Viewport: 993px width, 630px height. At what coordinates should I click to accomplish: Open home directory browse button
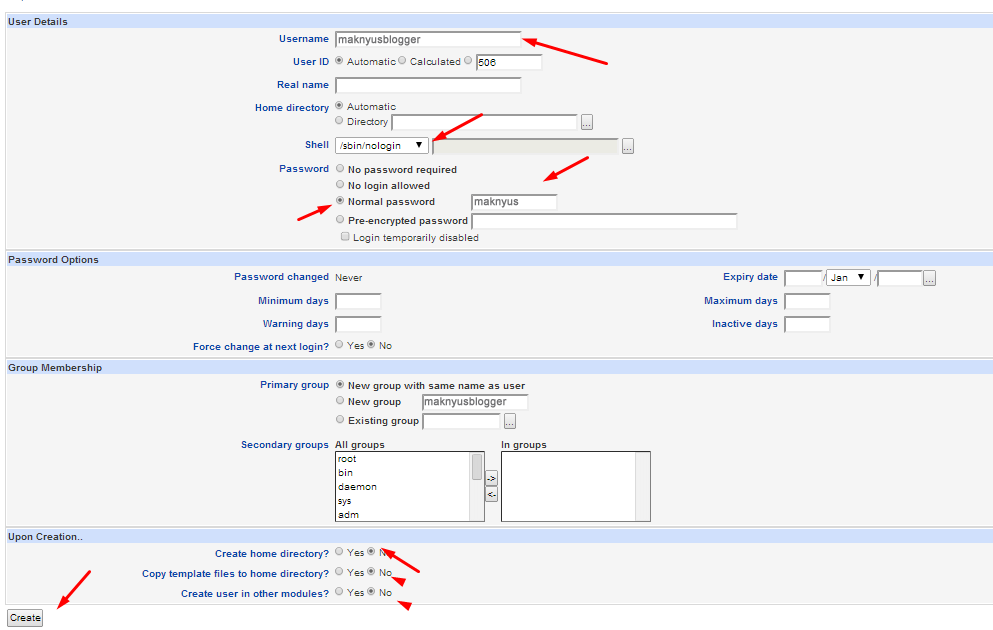click(586, 123)
